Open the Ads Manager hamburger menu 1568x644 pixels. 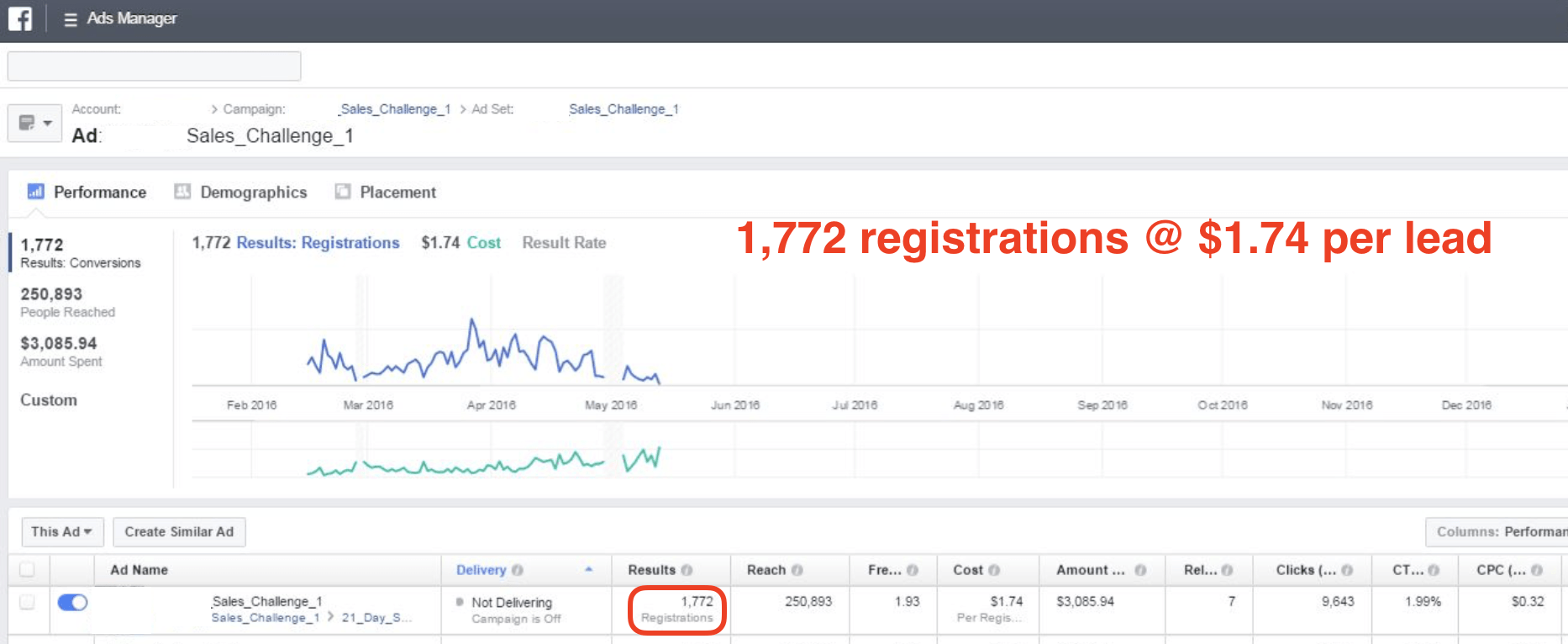click(71, 19)
